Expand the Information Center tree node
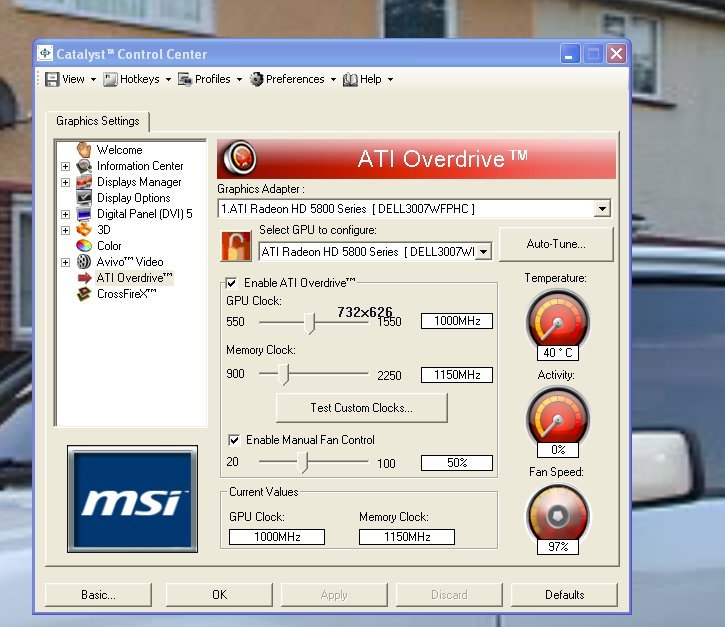Viewport: 725px width, 627px height. tap(66, 166)
